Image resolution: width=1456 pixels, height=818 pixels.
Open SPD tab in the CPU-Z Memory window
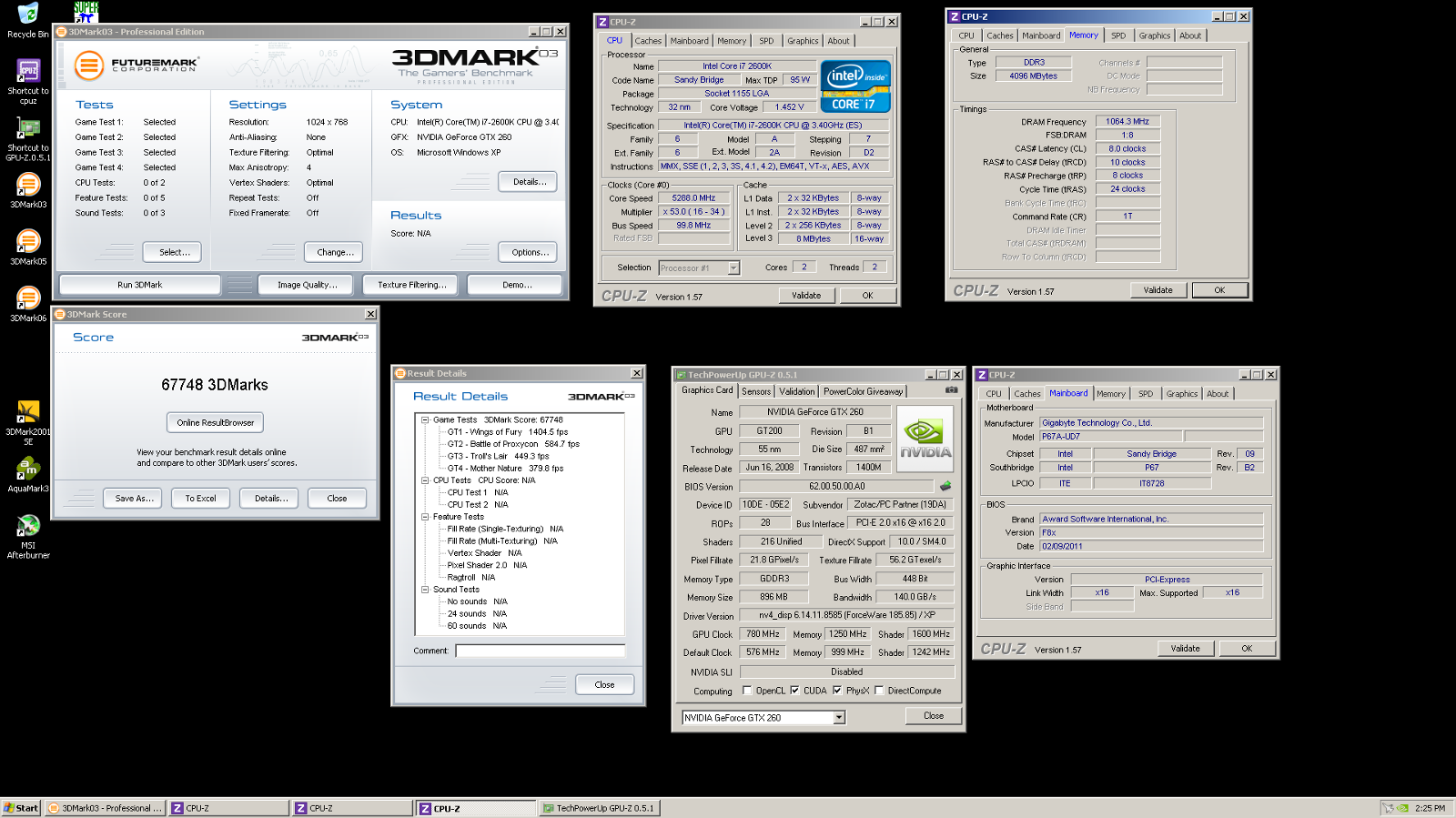click(x=1118, y=35)
